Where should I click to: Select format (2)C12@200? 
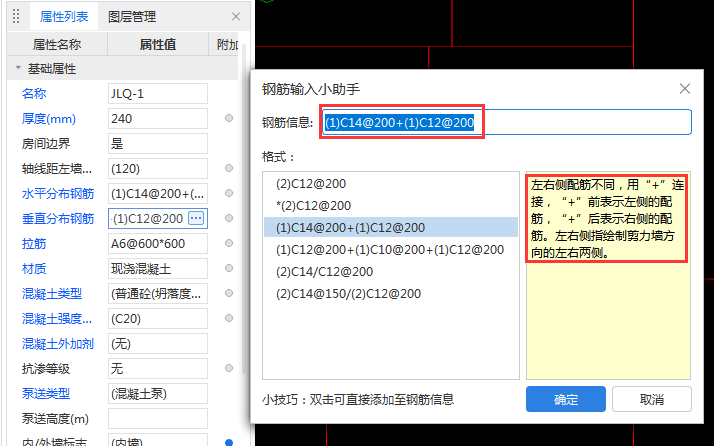[391, 184]
